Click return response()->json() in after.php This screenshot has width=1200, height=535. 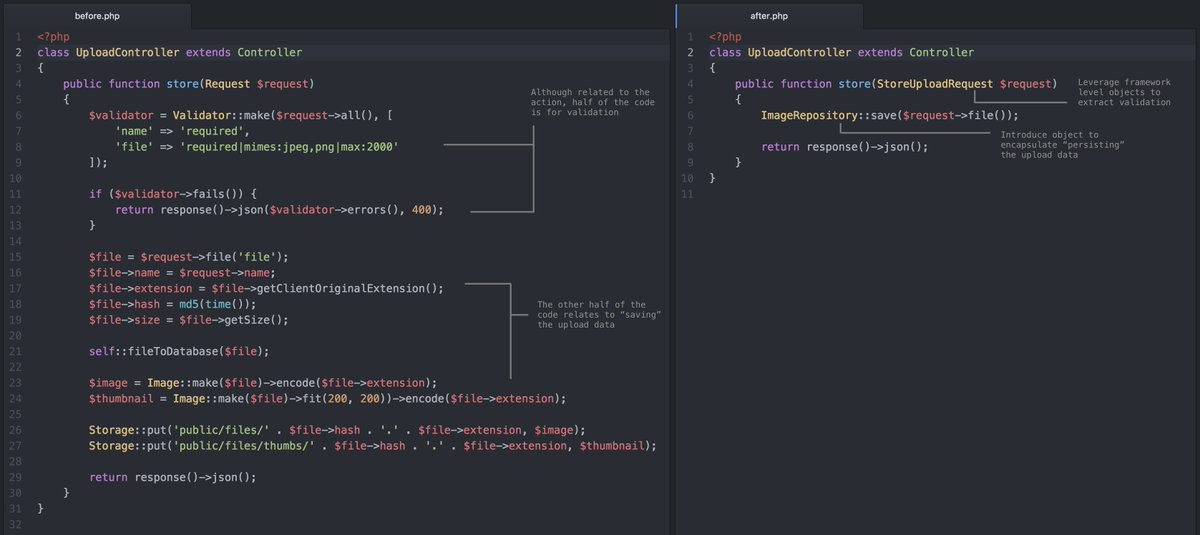point(845,147)
